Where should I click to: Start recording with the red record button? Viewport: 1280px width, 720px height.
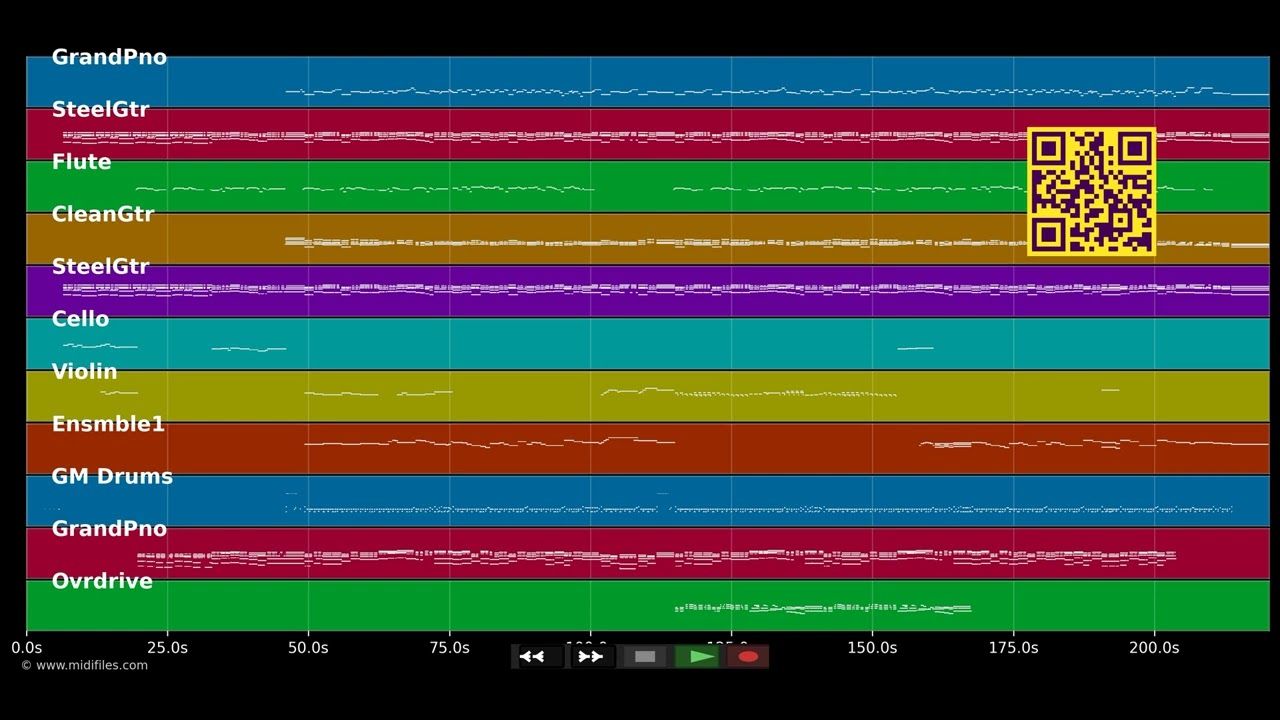tap(748, 657)
